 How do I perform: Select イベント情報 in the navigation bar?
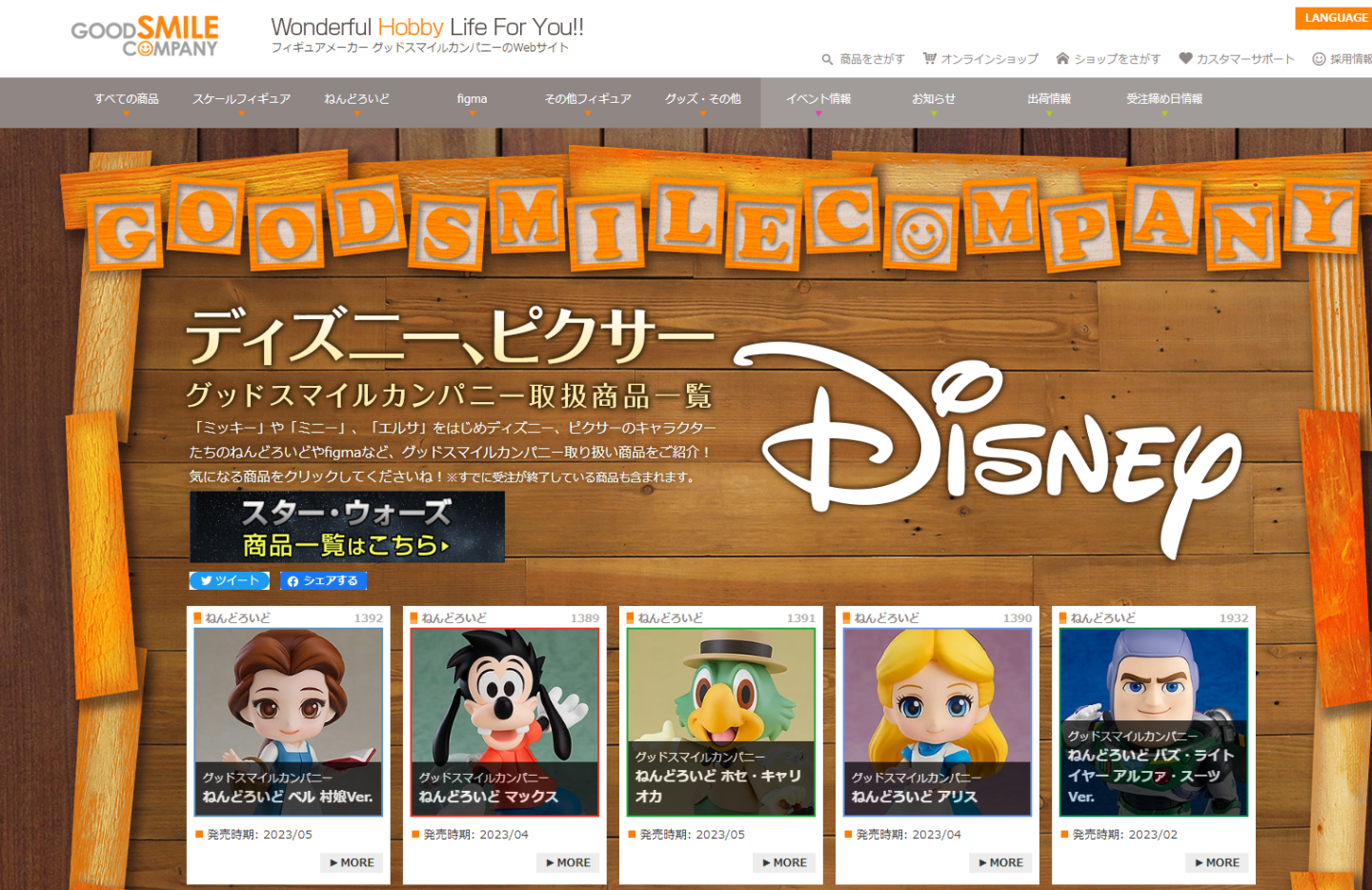[x=817, y=99]
